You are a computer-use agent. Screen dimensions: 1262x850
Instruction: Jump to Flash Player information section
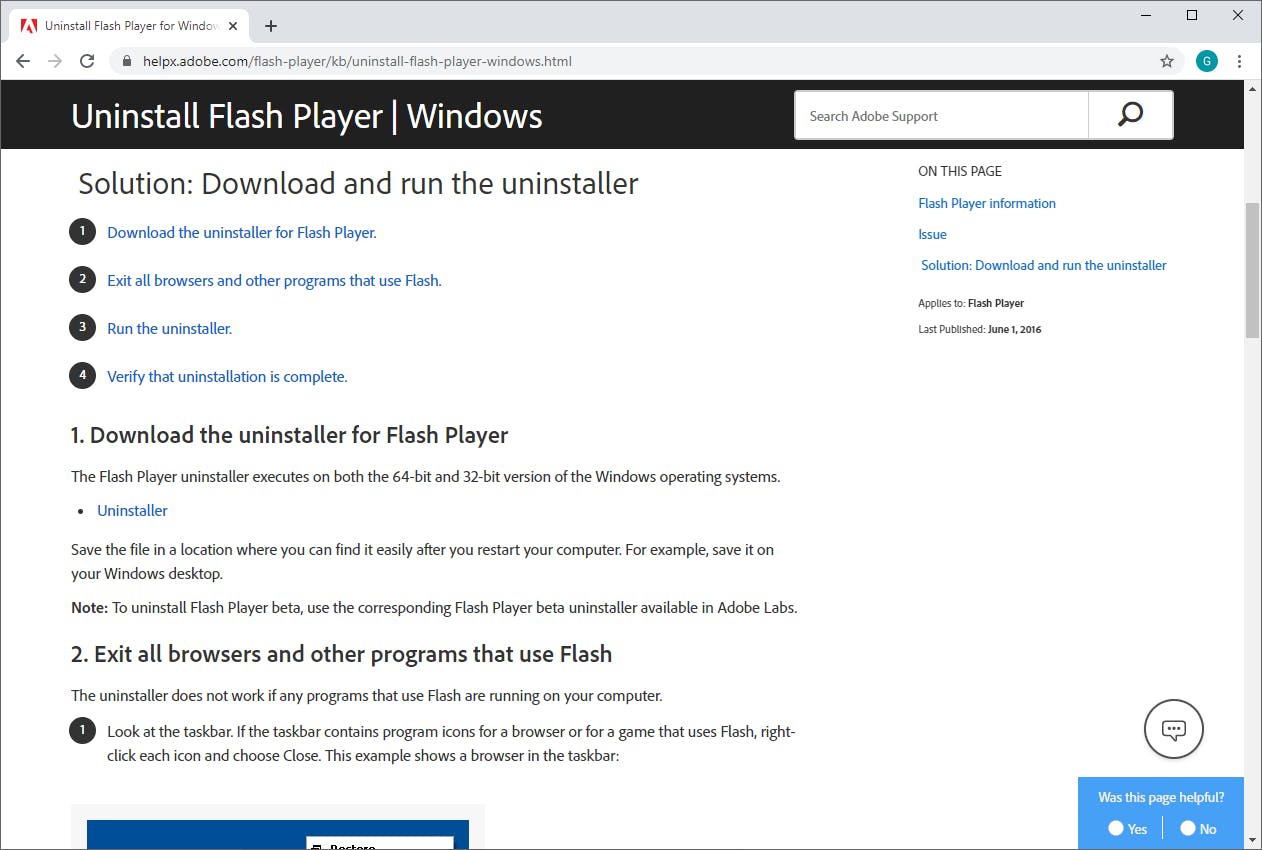[x=987, y=203]
